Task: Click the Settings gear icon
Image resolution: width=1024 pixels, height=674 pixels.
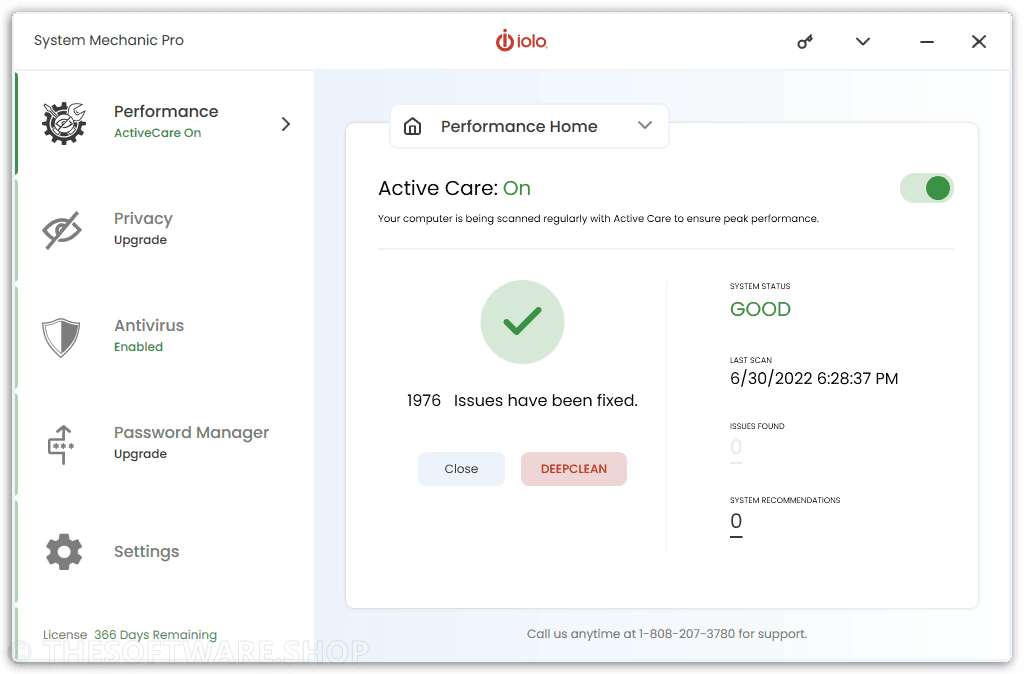Action: [x=64, y=552]
